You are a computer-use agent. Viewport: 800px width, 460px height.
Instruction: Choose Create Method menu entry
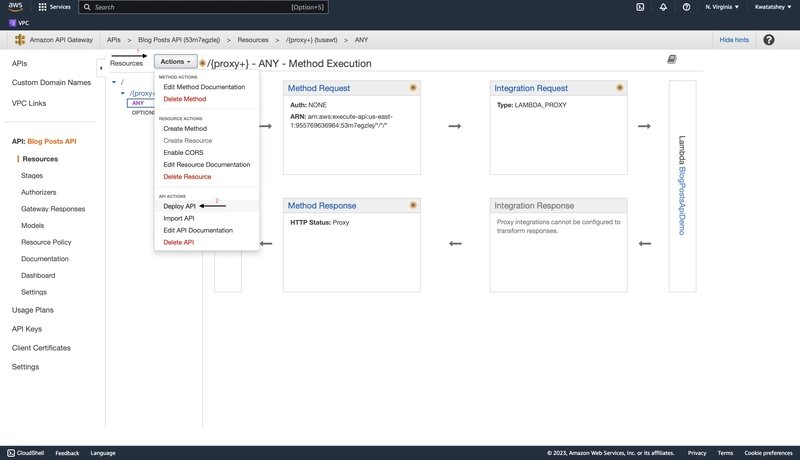click(185, 129)
